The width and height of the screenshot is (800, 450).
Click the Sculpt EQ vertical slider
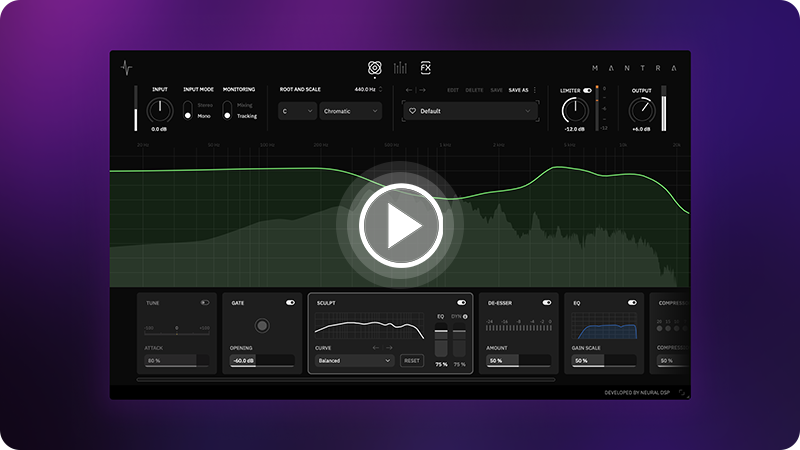441,340
